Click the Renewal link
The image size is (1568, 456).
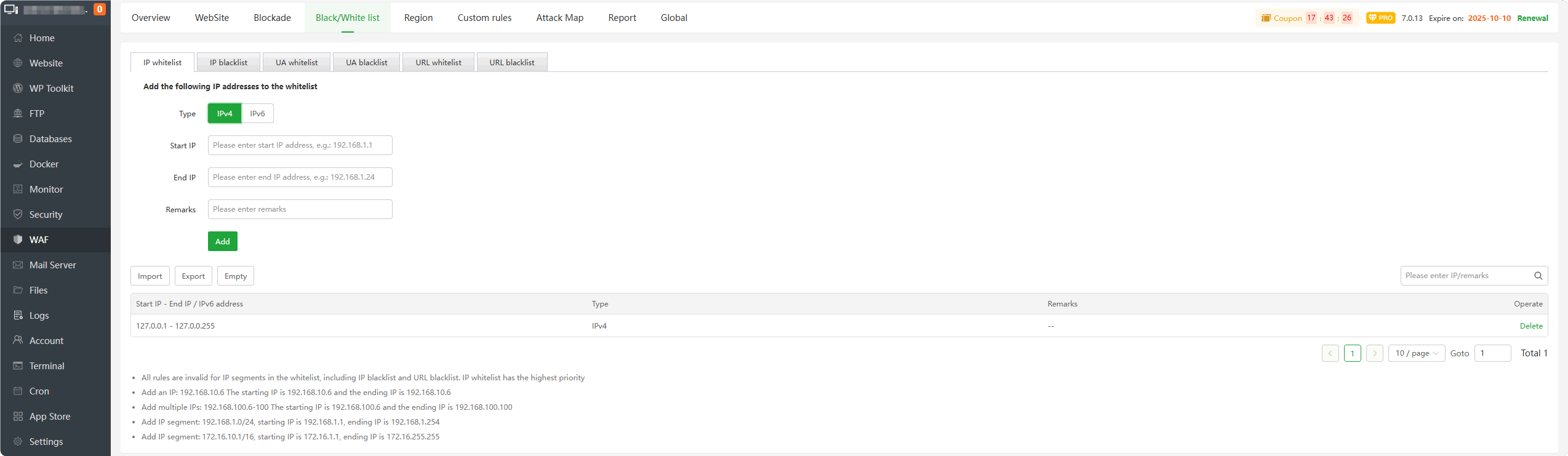[x=1533, y=18]
